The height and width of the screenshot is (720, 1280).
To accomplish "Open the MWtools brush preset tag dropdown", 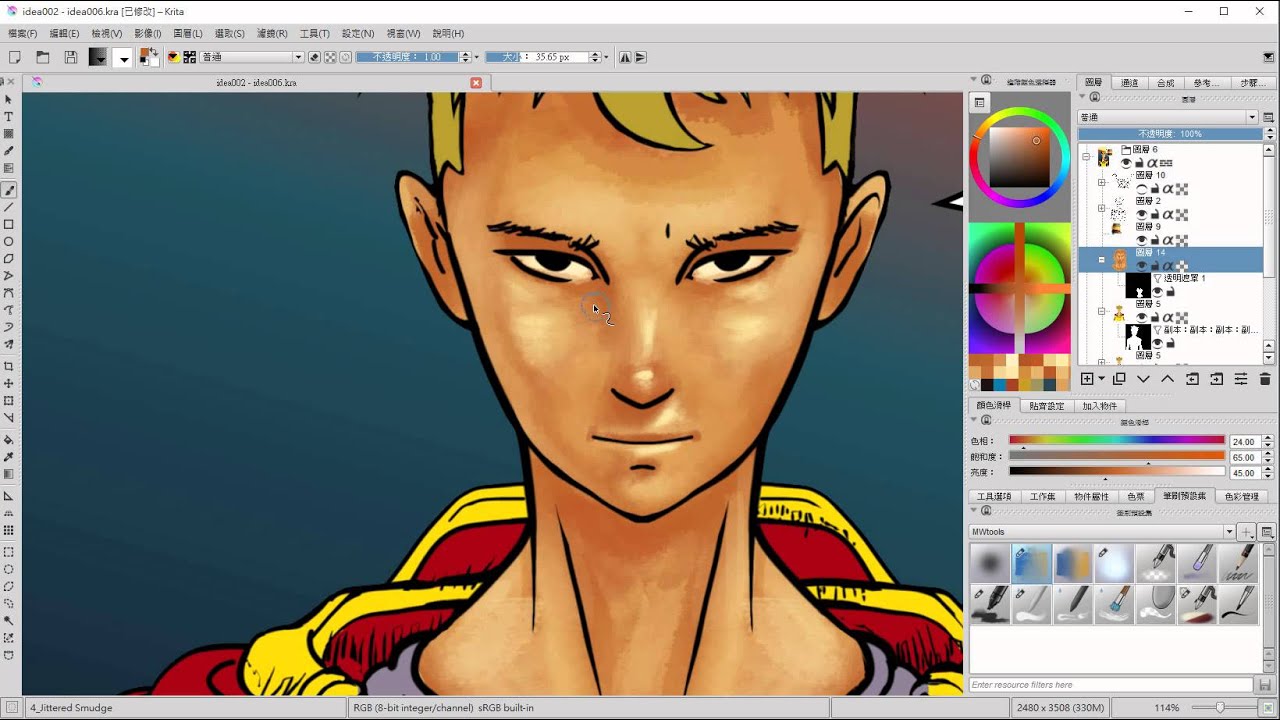I will [x=1102, y=532].
